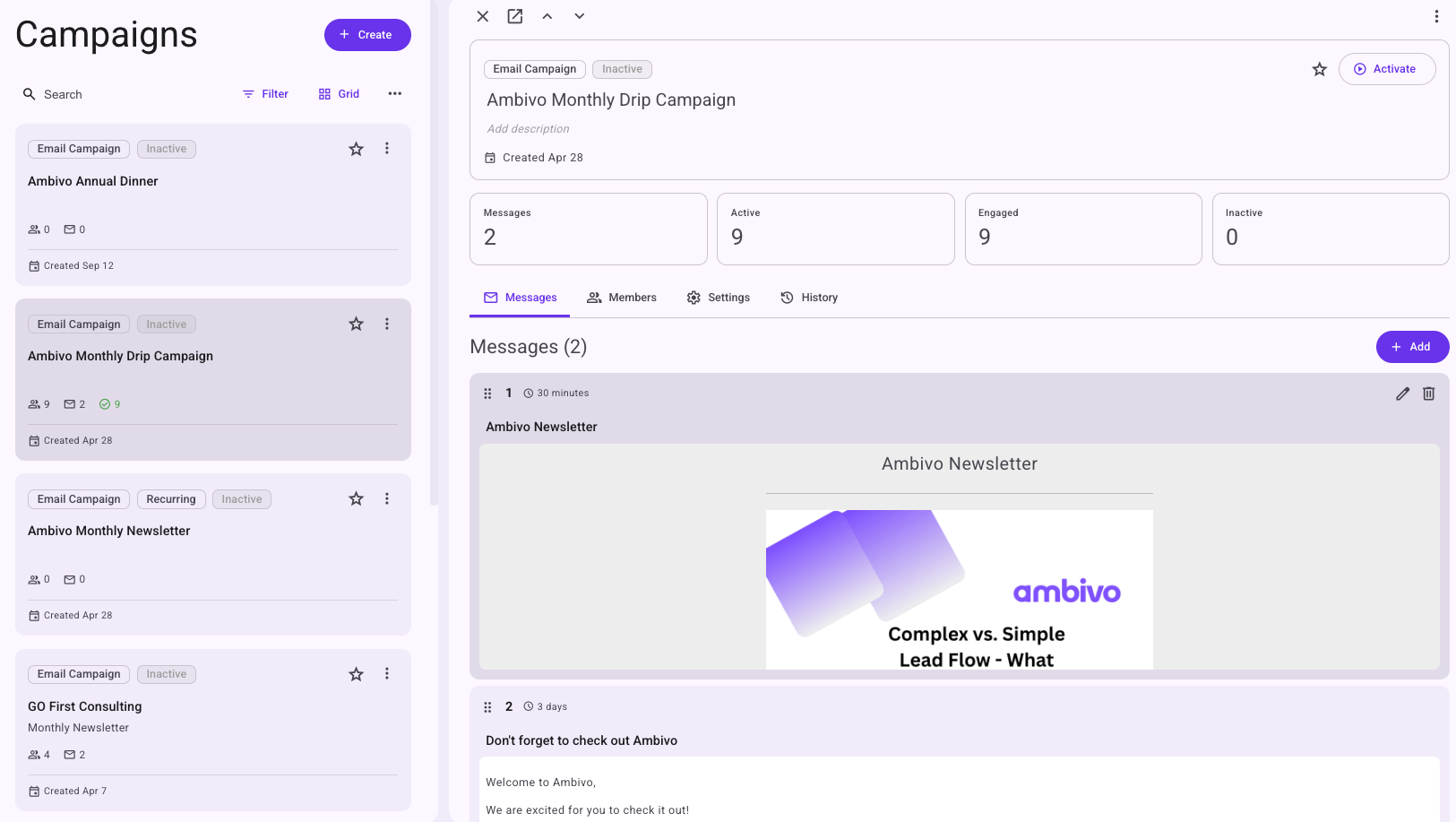Click Add message button
Screen dimensions: 1456x822
click(1412, 347)
